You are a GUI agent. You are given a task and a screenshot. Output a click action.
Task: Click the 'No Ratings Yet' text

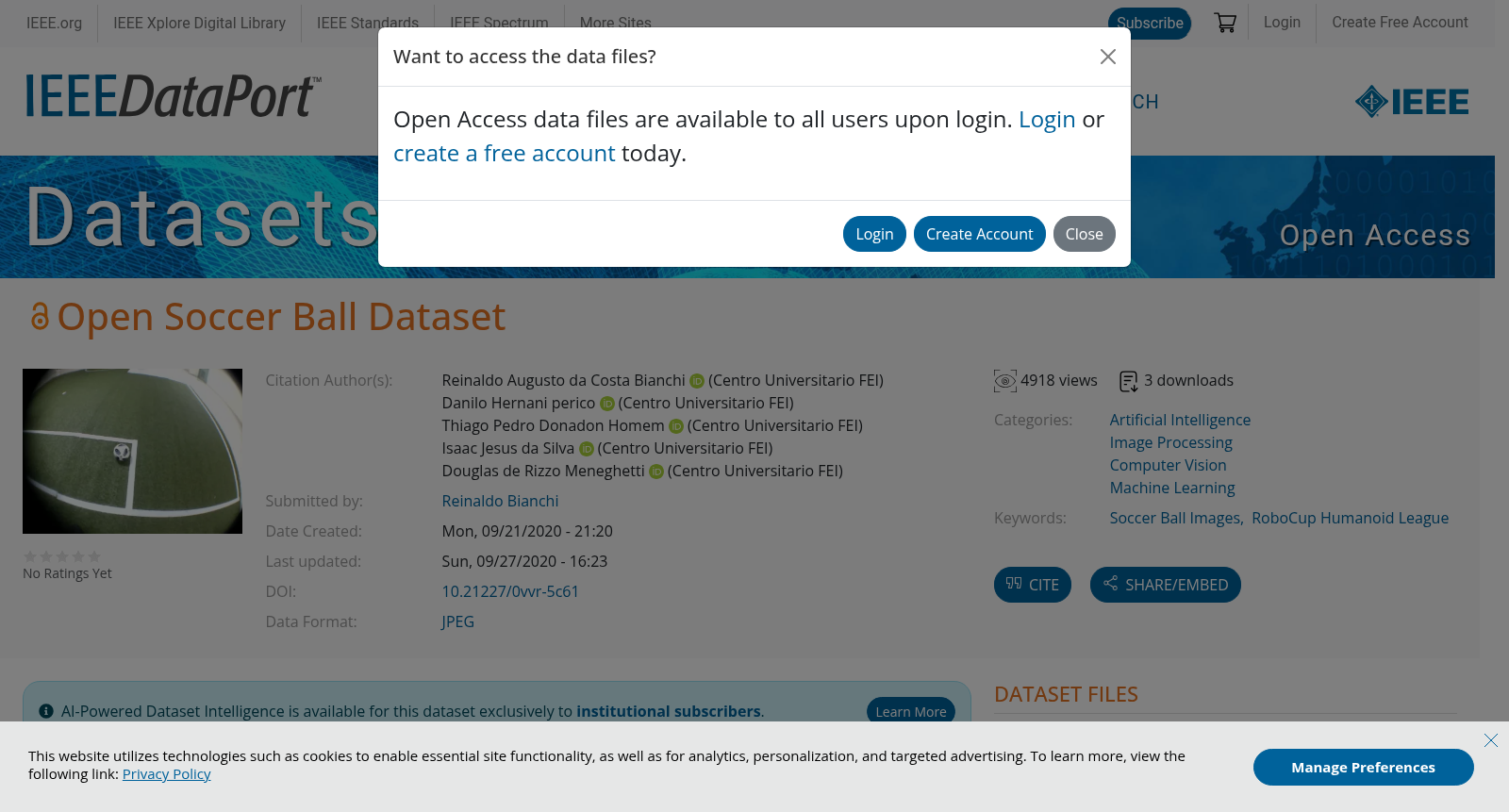click(67, 573)
